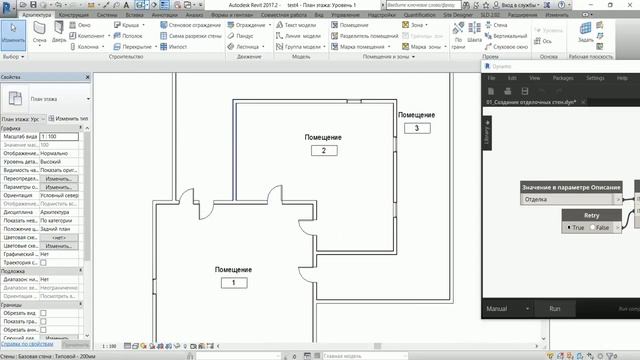640x360 pixels.
Task: Open the Component (Компонент) tool dropdown
Action: (109, 36)
